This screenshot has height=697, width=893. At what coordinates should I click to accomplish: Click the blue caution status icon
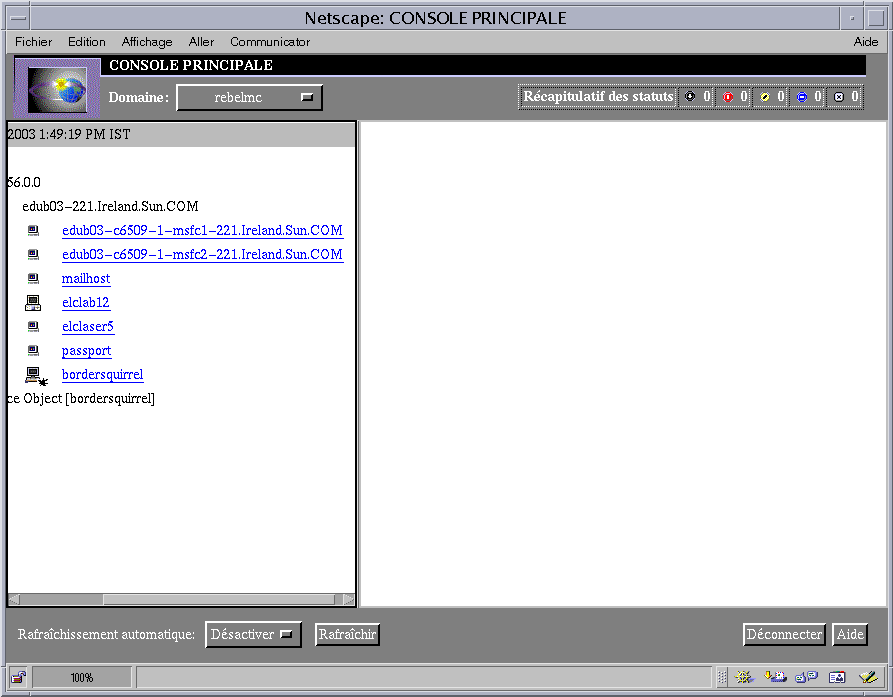[801, 97]
